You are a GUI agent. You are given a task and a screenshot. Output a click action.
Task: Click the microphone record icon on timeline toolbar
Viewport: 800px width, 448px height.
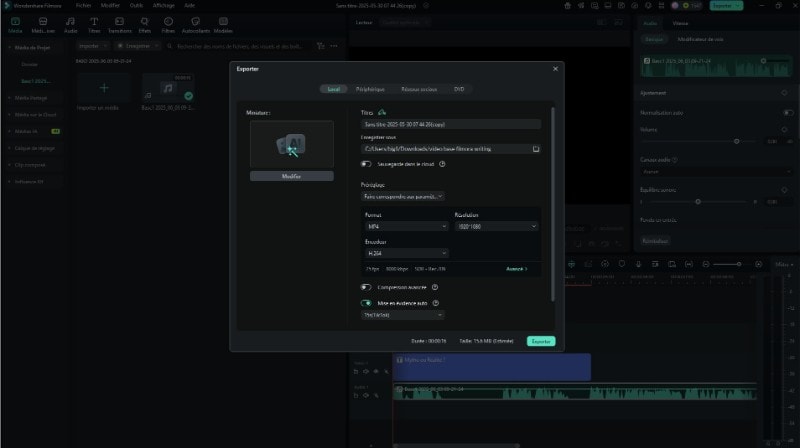click(638, 264)
